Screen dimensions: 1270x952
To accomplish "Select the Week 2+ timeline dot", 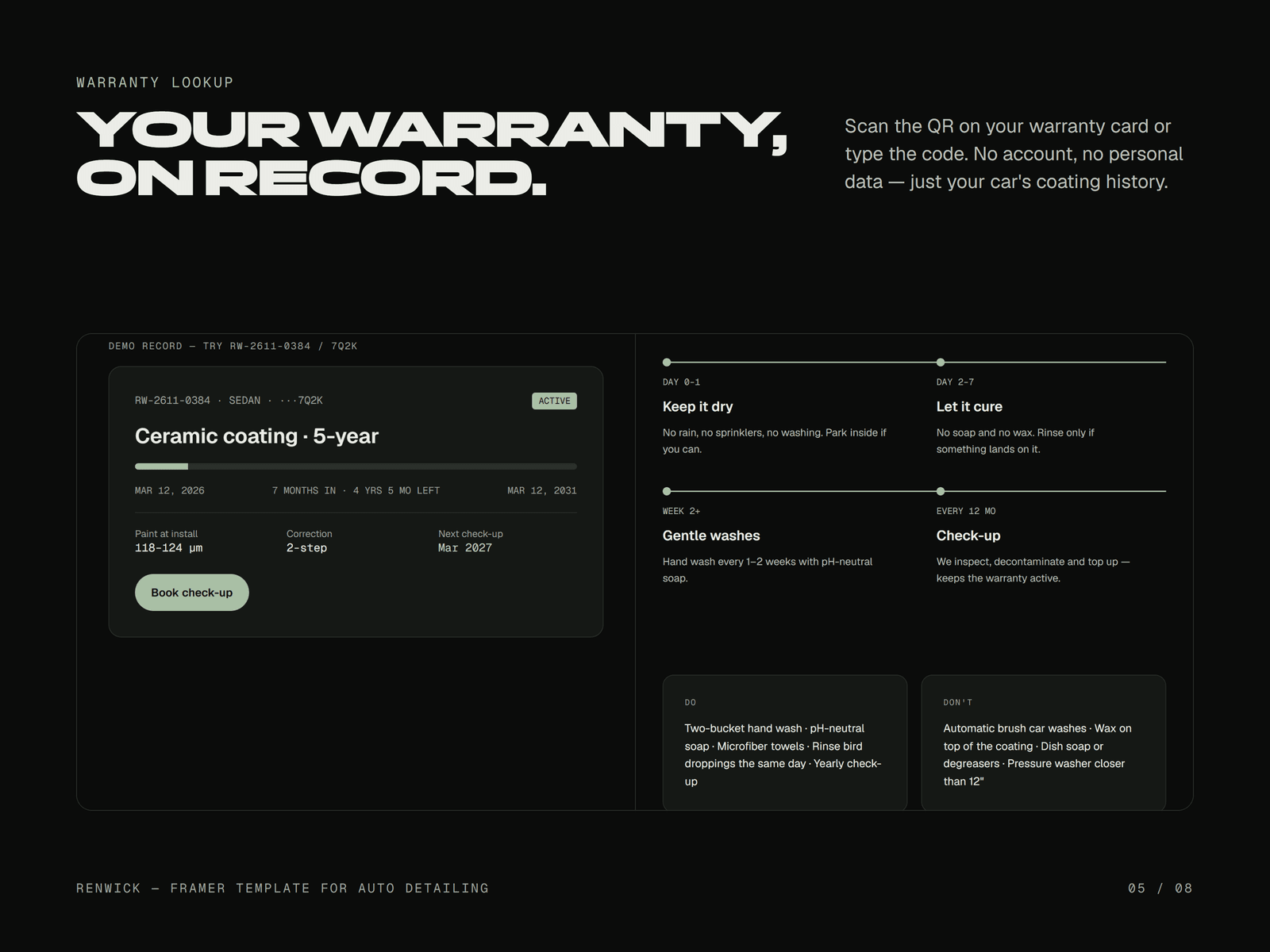I will coord(667,491).
